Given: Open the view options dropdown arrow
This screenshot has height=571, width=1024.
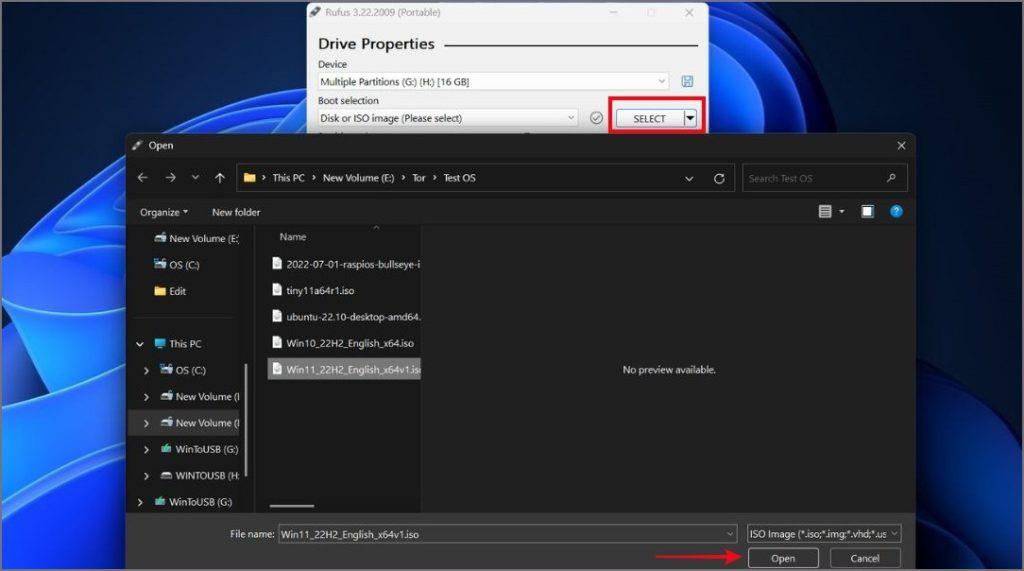Looking at the screenshot, I should [x=842, y=212].
